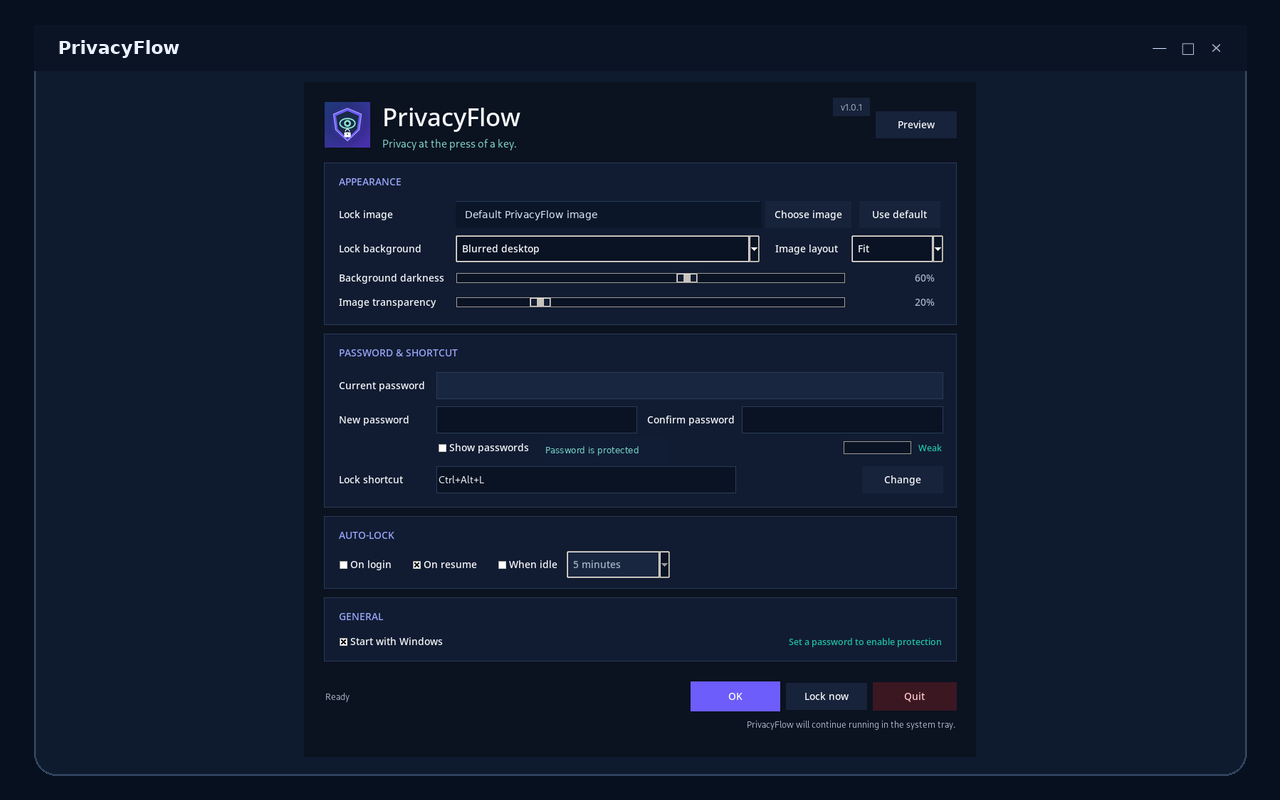Click Use default button
Viewport: 1280px width, 800px height.
coord(899,214)
